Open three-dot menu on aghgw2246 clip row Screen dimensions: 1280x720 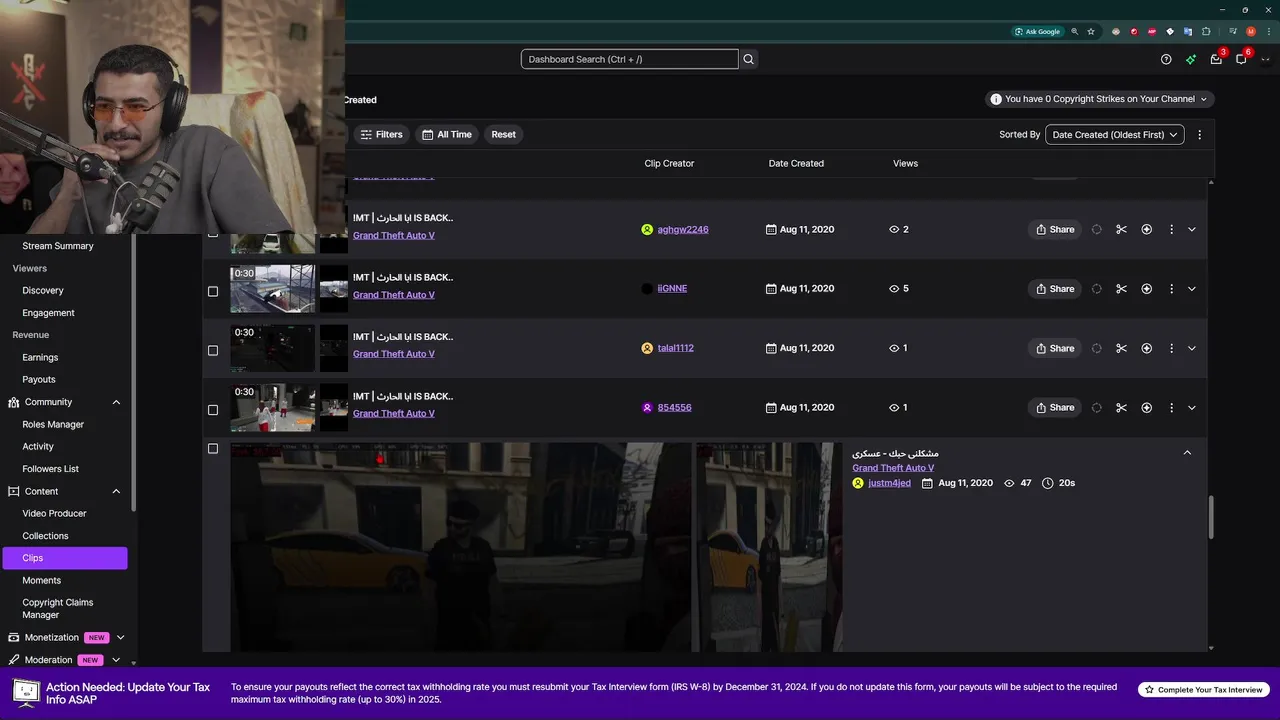coord(1171,229)
